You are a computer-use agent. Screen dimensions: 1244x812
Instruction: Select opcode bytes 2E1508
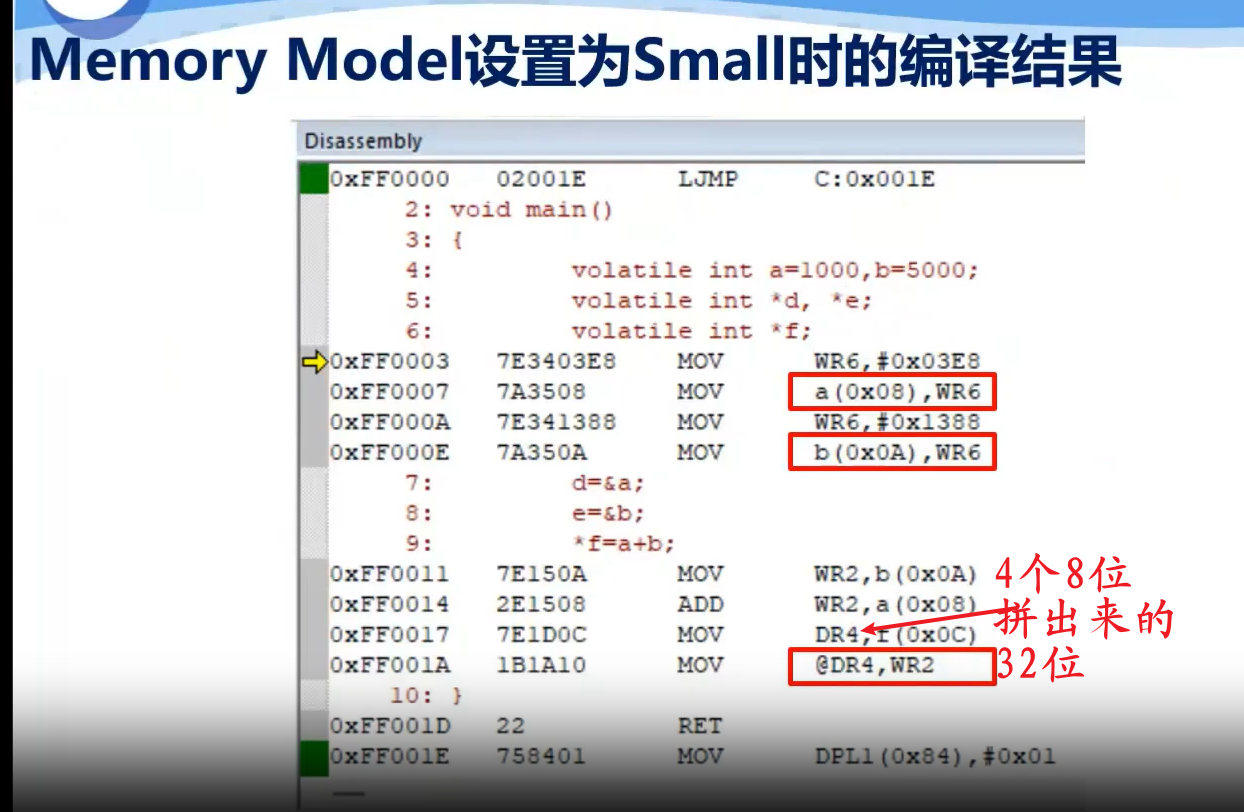(541, 604)
